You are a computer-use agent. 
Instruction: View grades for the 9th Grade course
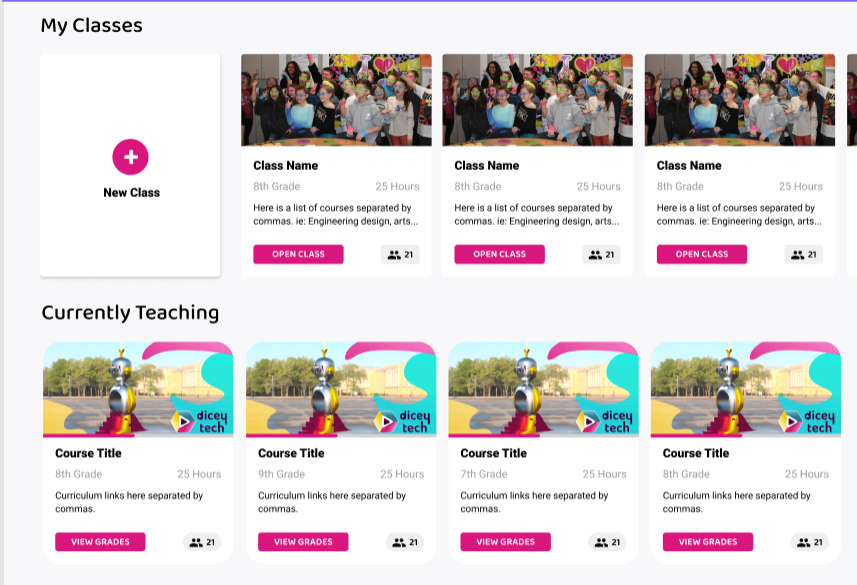point(303,542)
